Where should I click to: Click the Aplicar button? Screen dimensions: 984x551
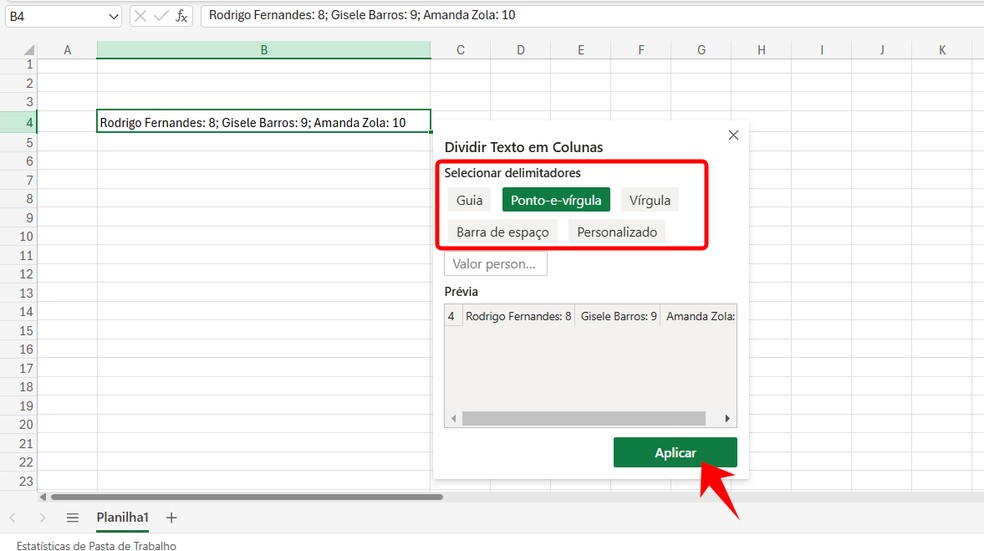675,452
